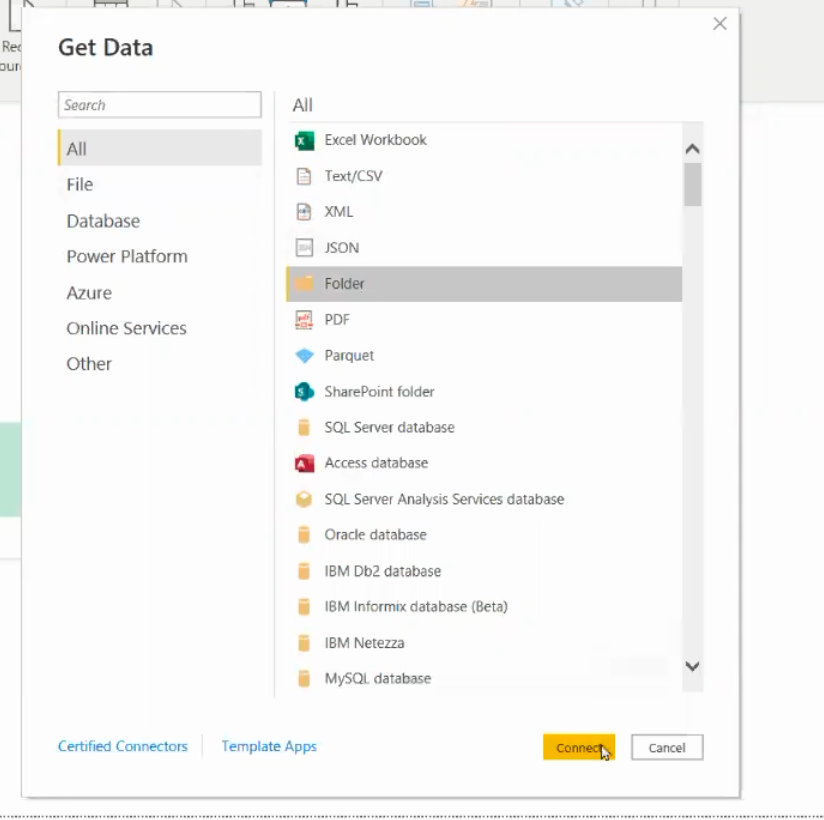Select the highlighted Folder label
The height and width of the screenshot is (820, 824).
coord(344,284)
